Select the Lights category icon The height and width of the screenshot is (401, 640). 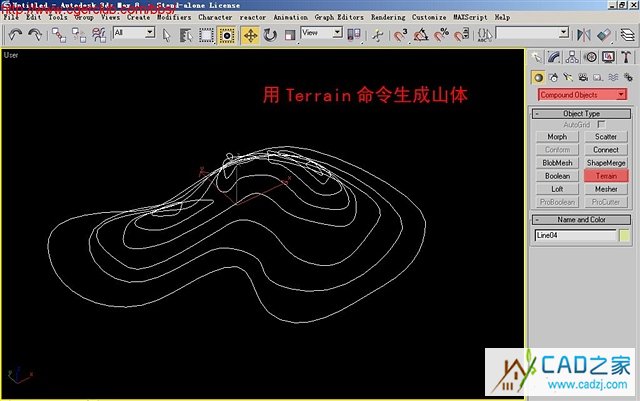(x=568, y=78)
